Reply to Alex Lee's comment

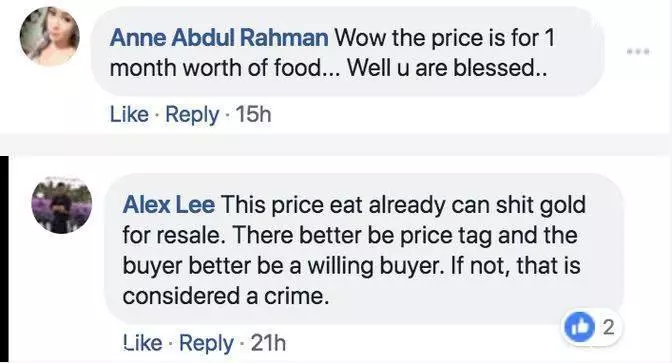[206, 344]
